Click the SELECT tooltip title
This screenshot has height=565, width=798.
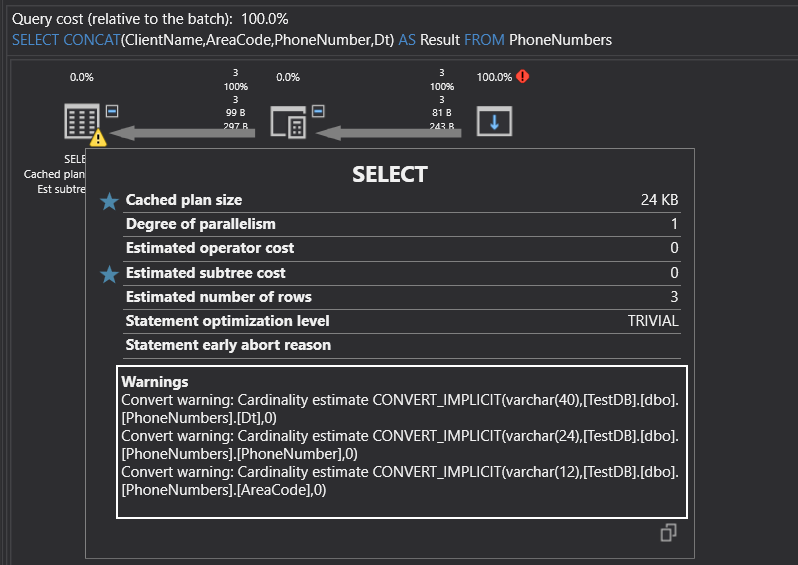389,175
